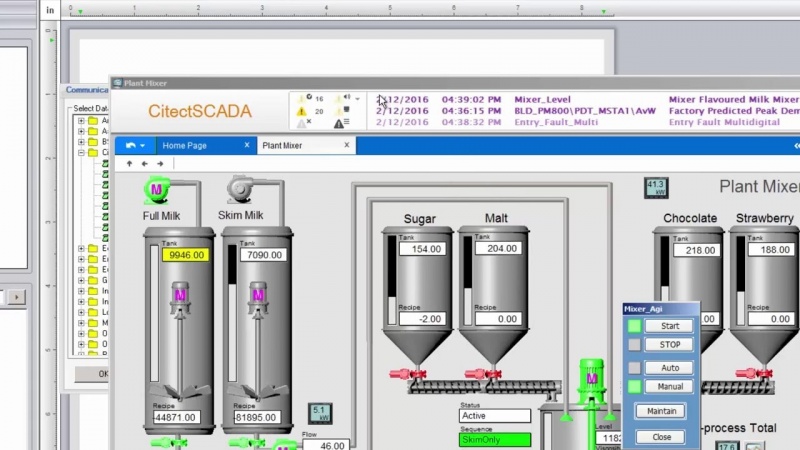The width and height of the screenshot is (800, 450).
Task: Click the STOP status indicator in Mixer_Agi
Action: [634, 345]
